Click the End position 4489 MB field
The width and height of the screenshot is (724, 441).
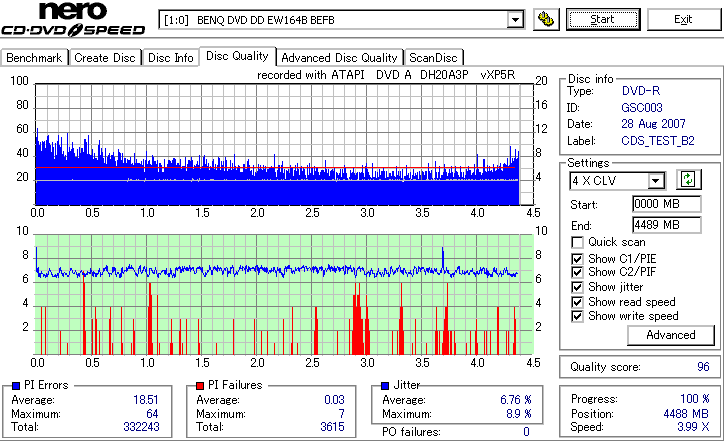[x=666, y=225]
